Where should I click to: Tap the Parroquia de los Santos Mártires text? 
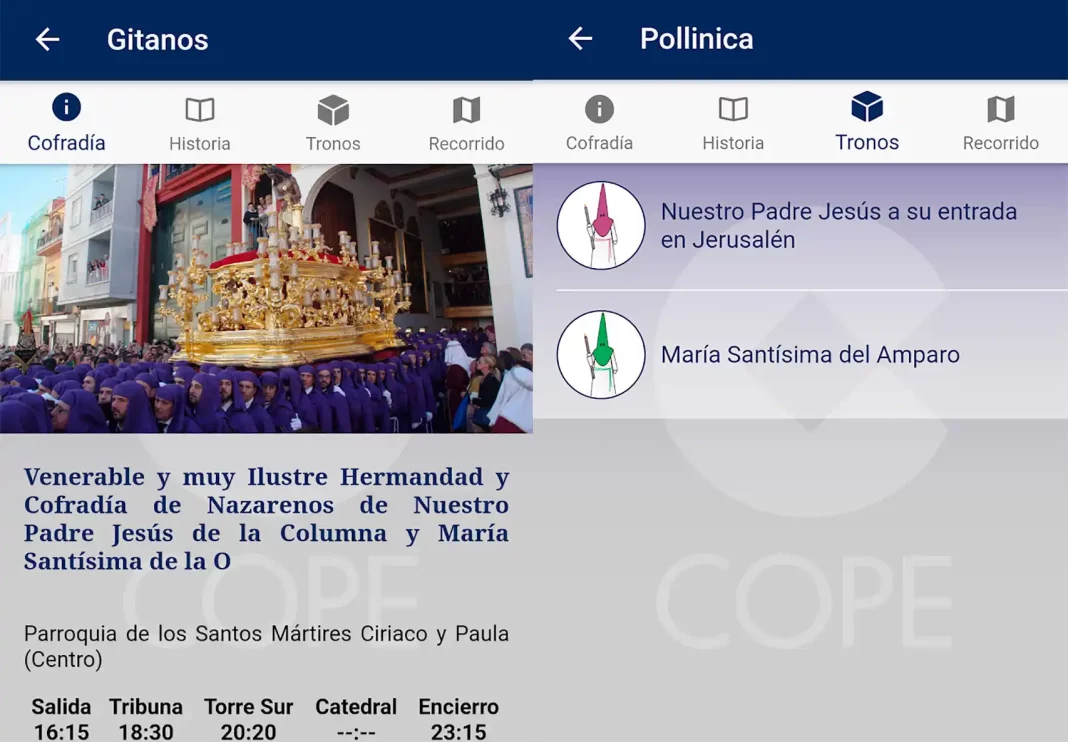point(265,646)
